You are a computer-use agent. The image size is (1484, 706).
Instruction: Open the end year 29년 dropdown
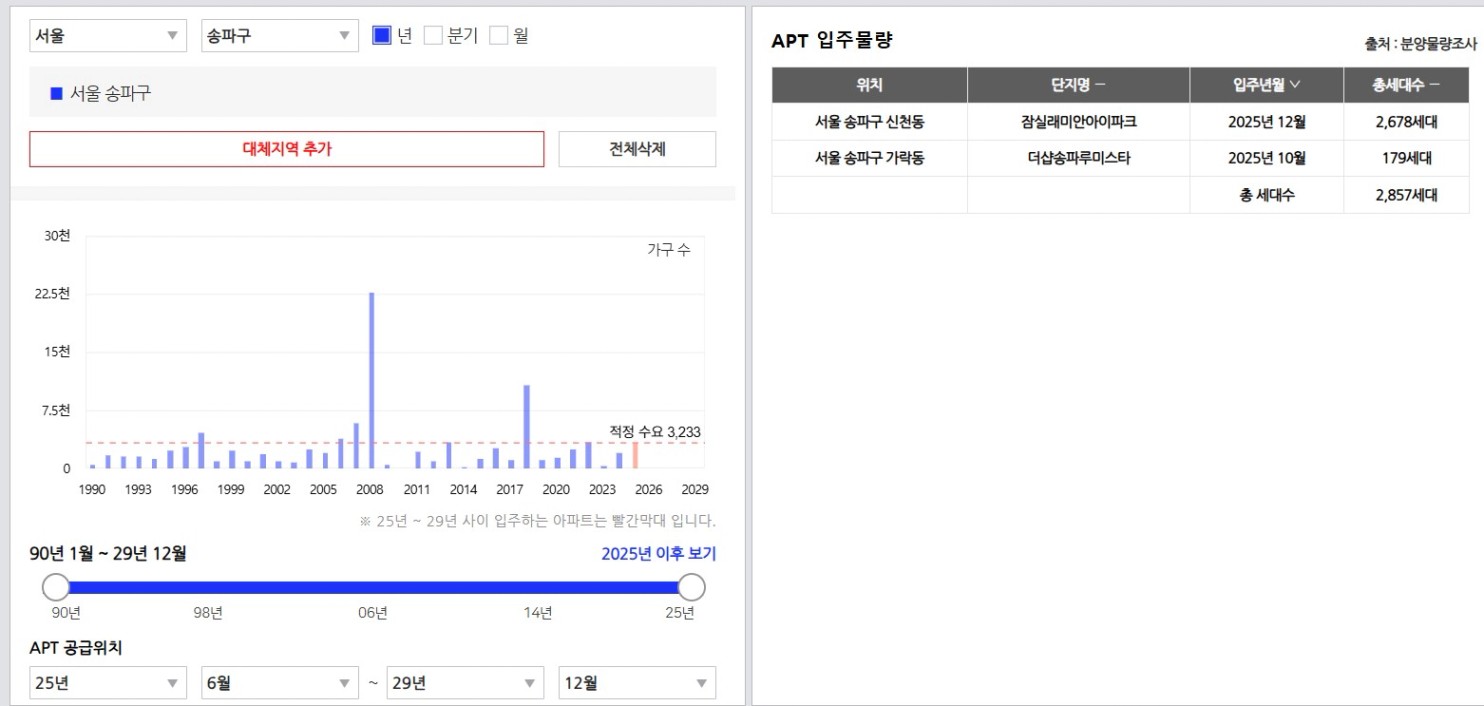465,683
